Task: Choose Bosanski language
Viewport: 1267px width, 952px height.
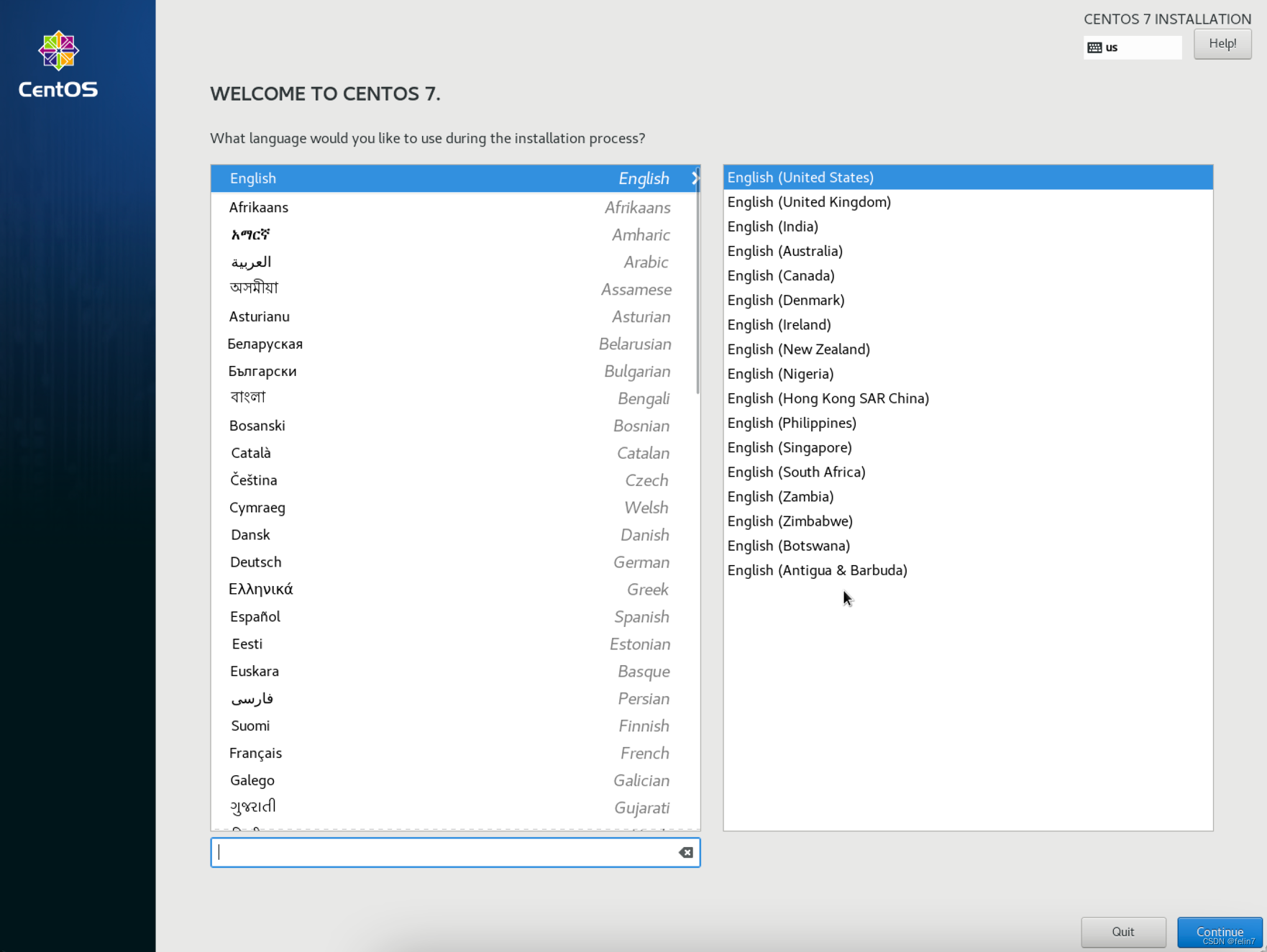Action: point(455,426)
